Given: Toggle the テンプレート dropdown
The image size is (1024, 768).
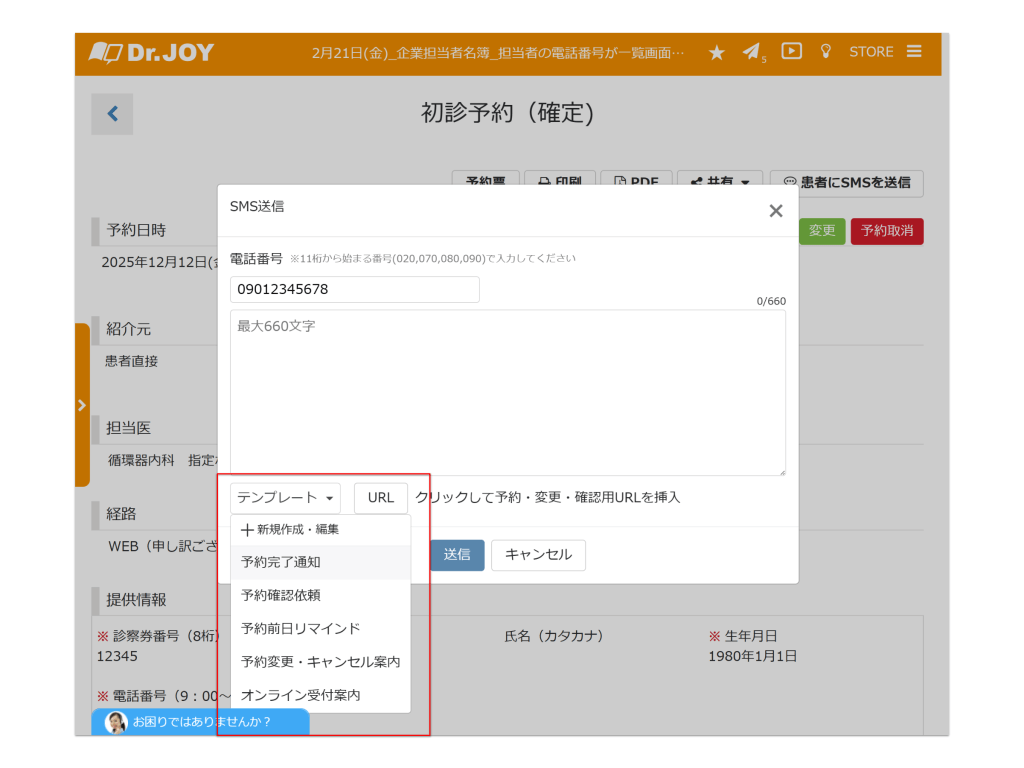Looking at the screenshot, I should 285,498.
